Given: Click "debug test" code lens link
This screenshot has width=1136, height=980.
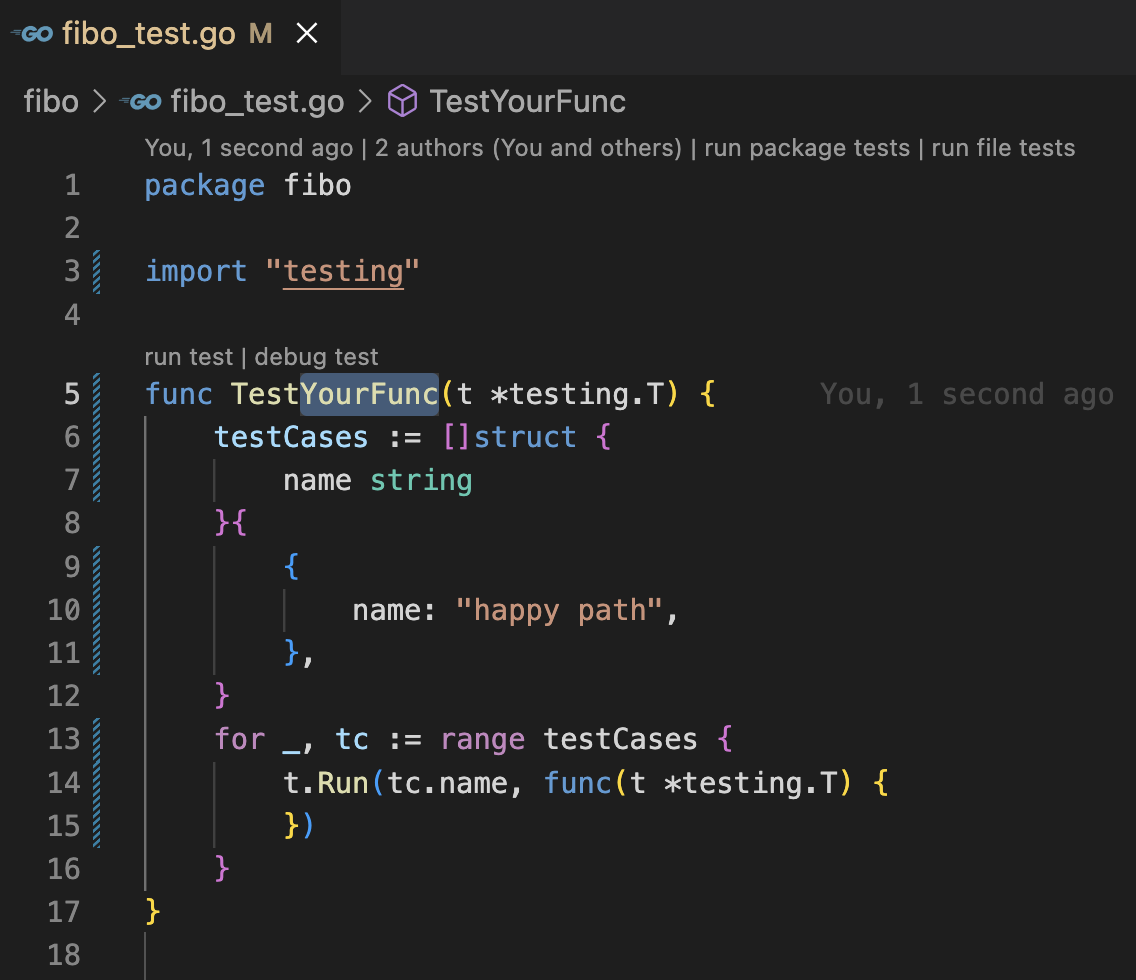Looking at the screenshot, I should click(x=317, y=357).
